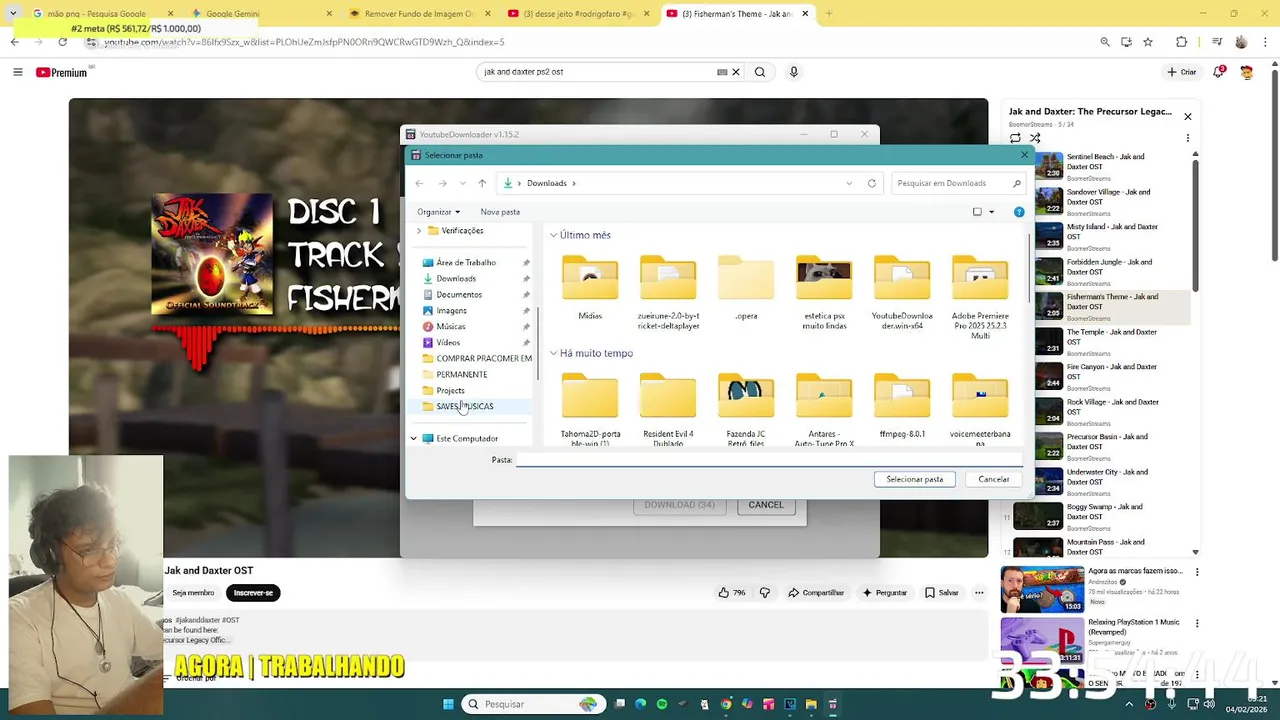Image resolution: width=1280 pixels, height=720 pixels.
Task: Cancel the folder selection dialog
Action: coord(994,479)
